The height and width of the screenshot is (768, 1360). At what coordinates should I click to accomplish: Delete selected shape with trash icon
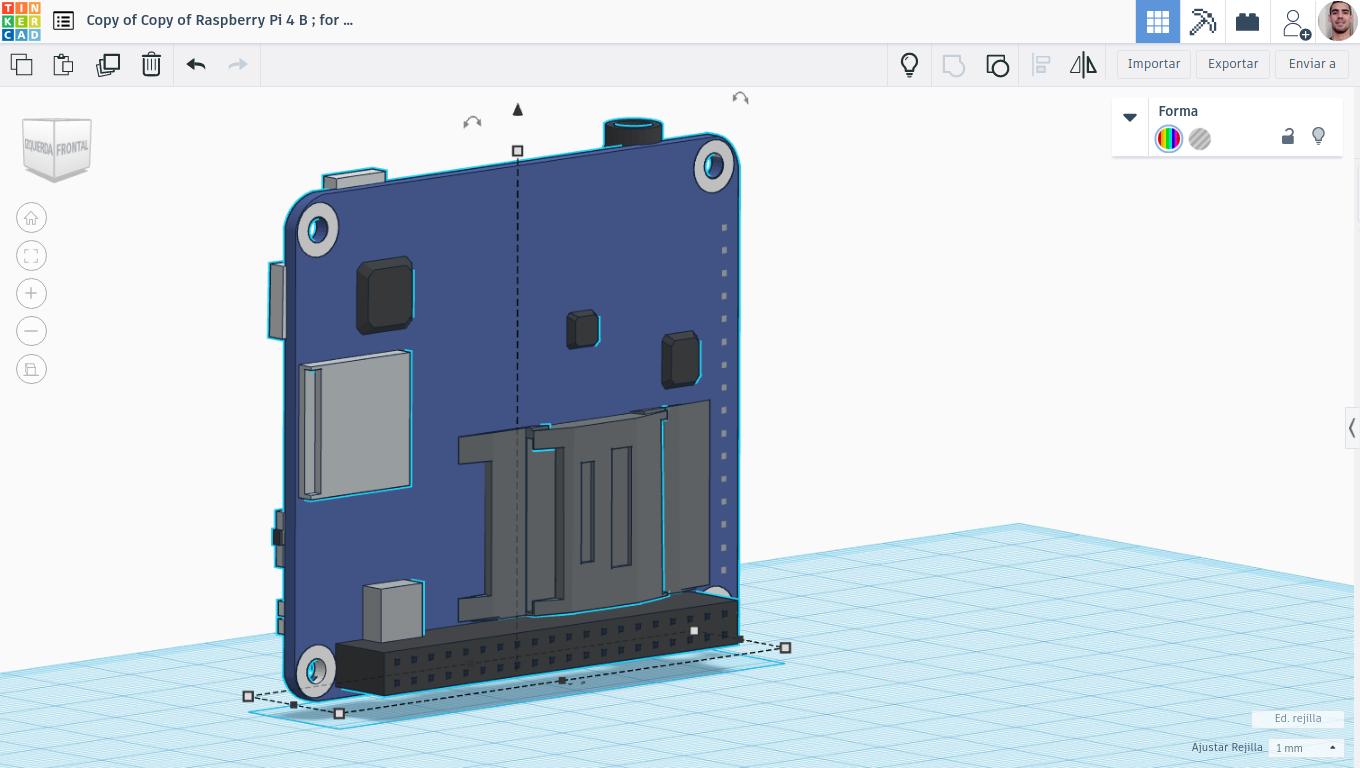click(151, 65)
